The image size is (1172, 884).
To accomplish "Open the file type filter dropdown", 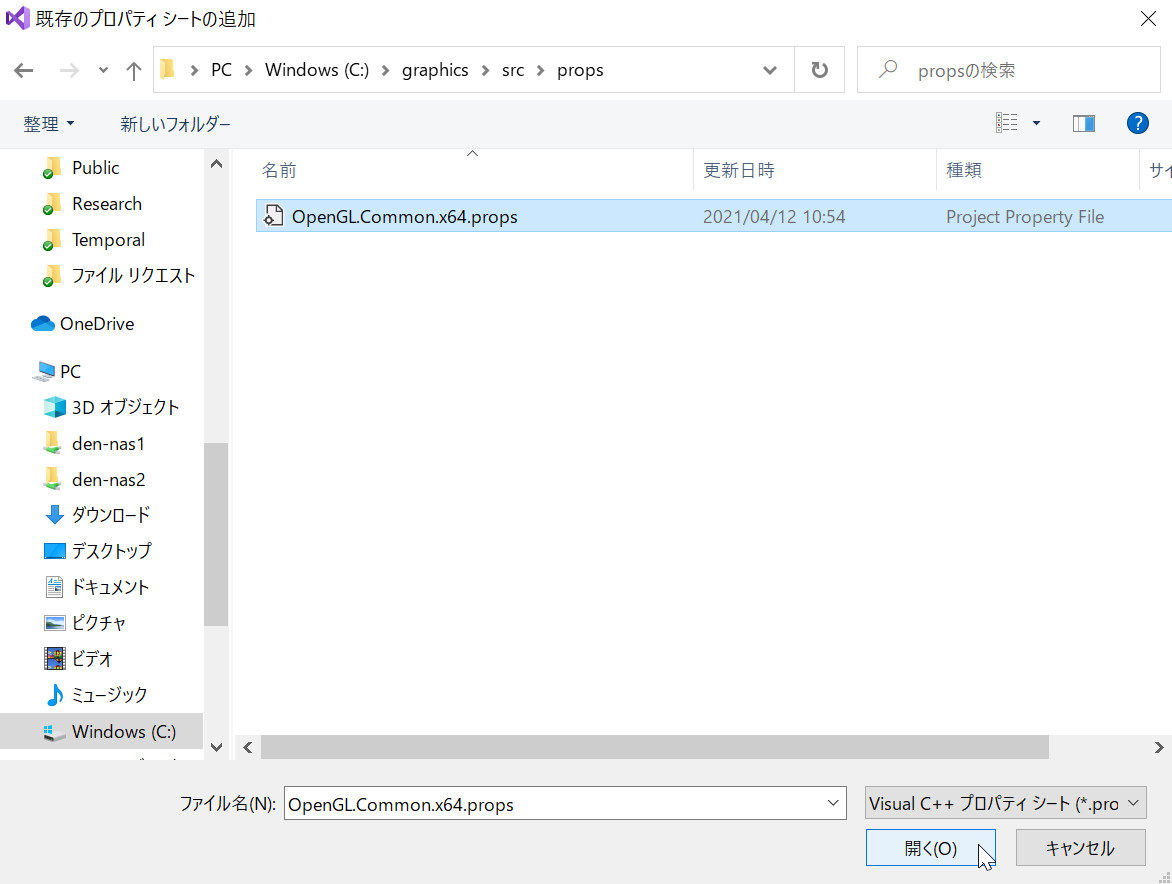I will click(1005, 803).
